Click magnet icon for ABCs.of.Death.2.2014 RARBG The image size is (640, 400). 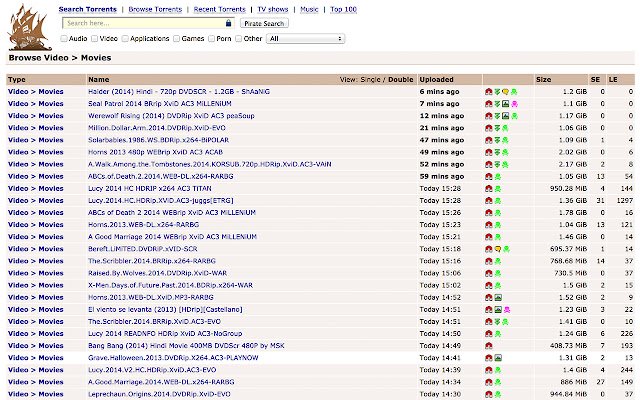click(x=489, y=176)
